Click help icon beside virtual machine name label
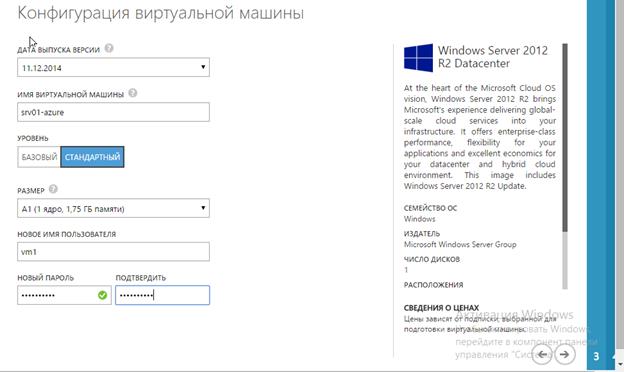Screen dimensions: 624x372 click(x=133, y=93)
